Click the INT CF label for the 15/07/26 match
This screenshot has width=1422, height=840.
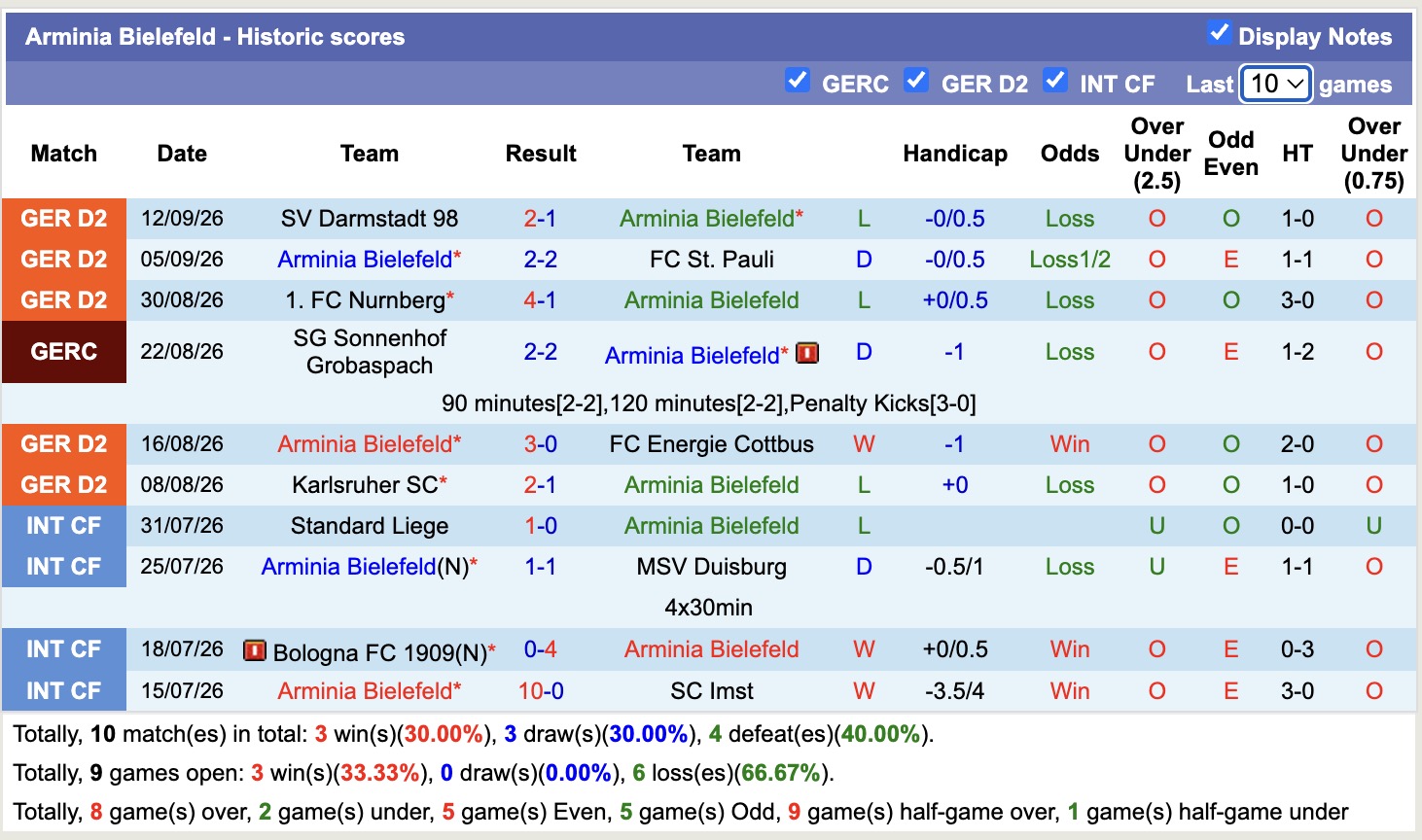pyautogui.click(x=64, y=691)
